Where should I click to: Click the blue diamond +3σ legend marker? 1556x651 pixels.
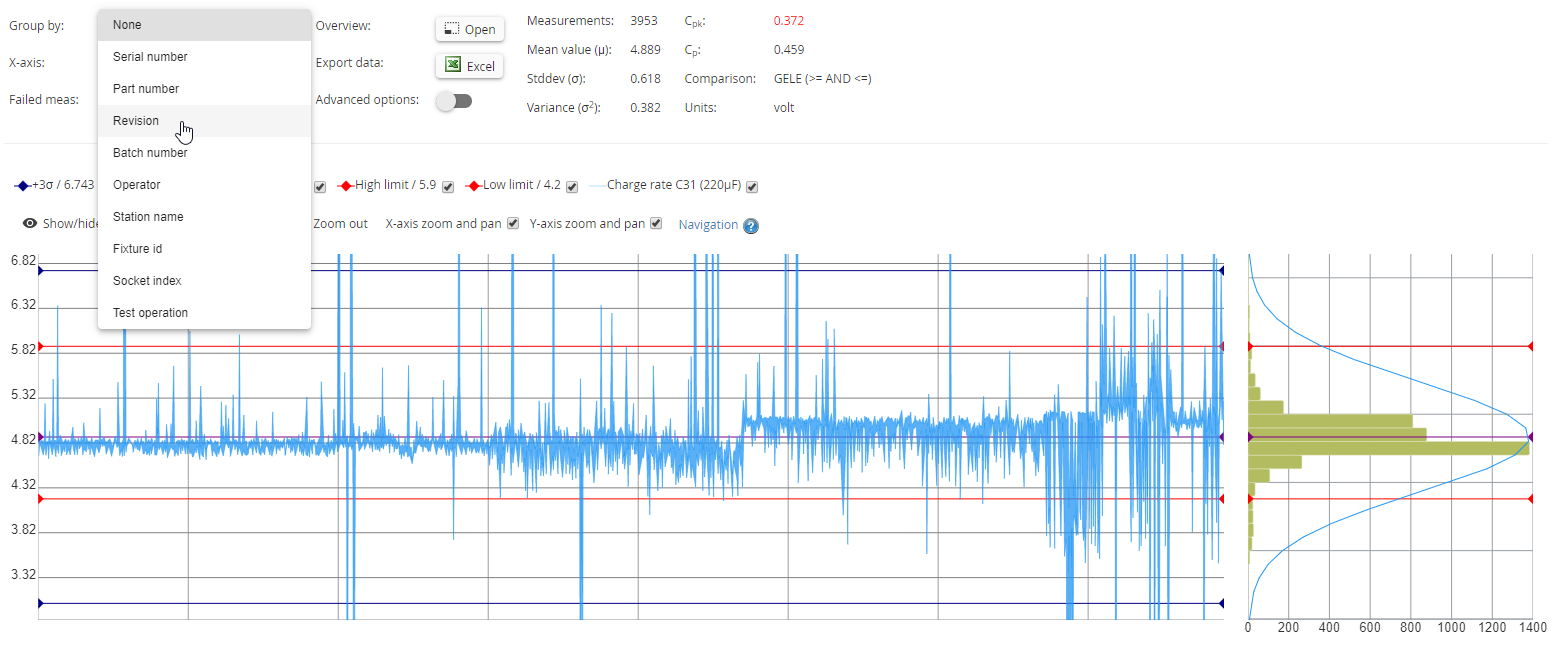(x=22, y=186)
